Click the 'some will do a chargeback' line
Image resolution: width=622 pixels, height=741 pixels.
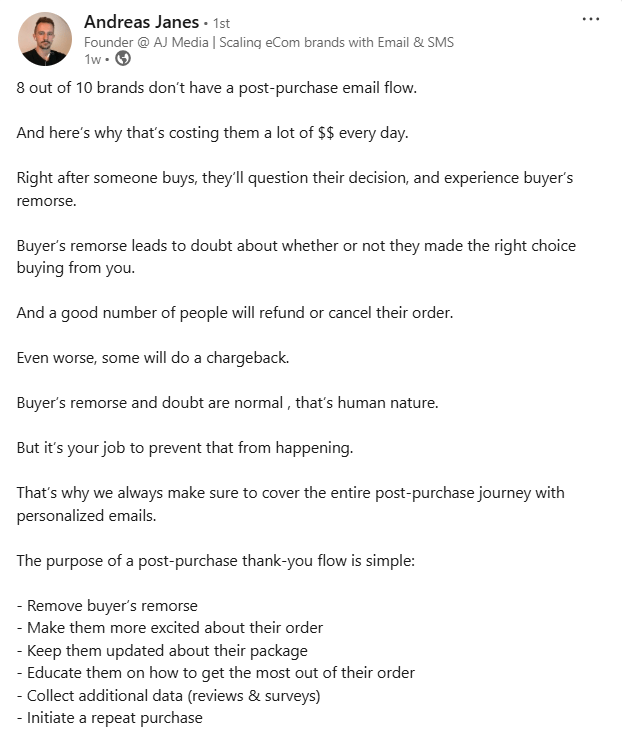(x=153, y=358)
